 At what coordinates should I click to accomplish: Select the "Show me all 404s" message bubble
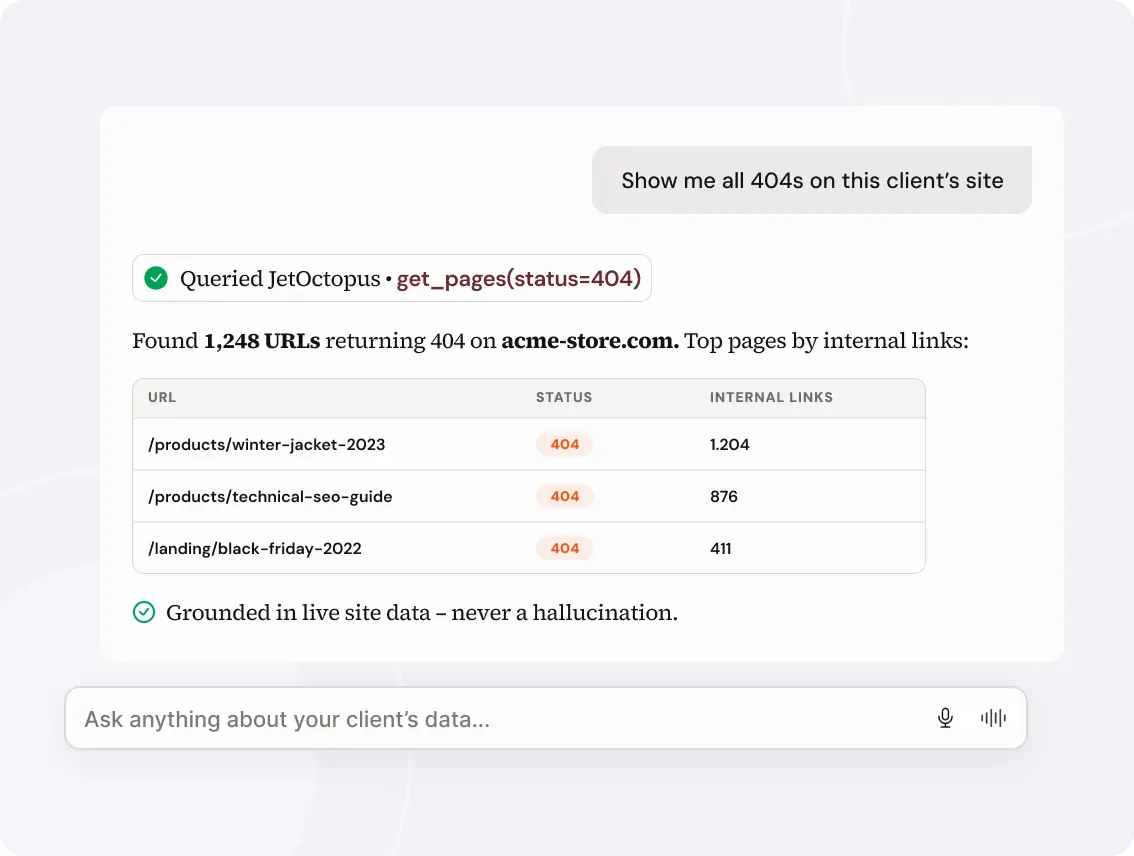[x=812, y=180]
